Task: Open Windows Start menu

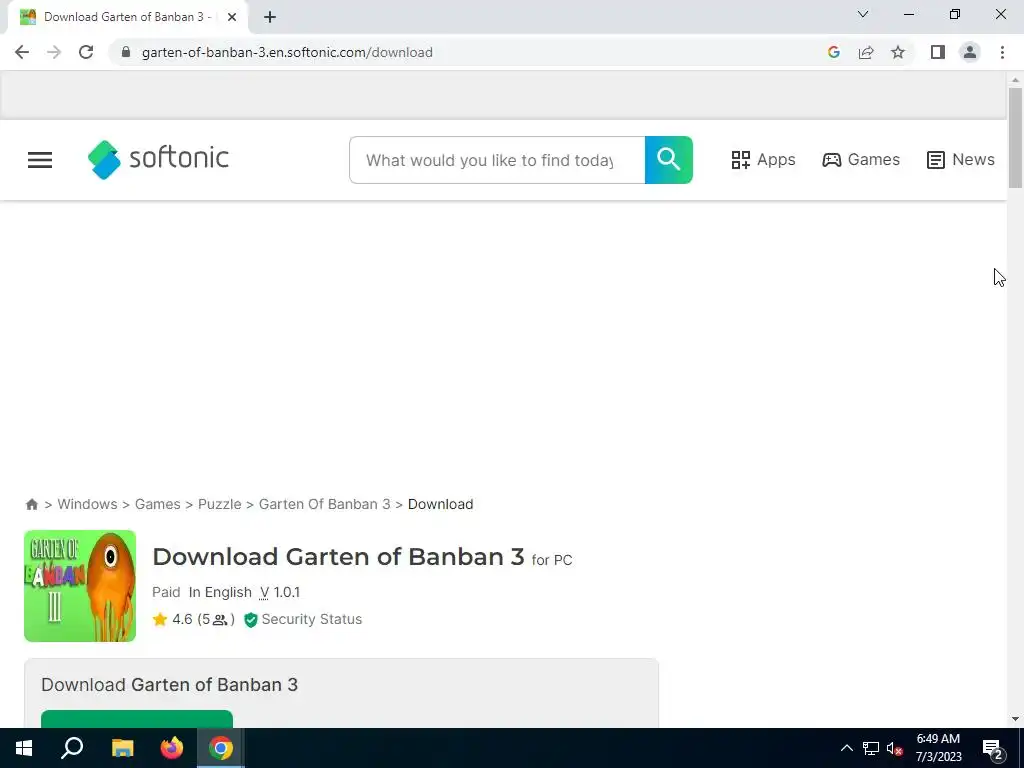Action: 24,748
